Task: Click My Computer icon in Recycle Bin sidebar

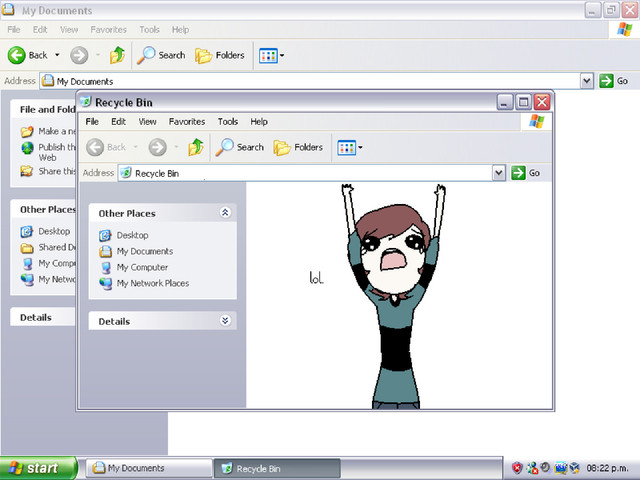Action: coord(105,268)
